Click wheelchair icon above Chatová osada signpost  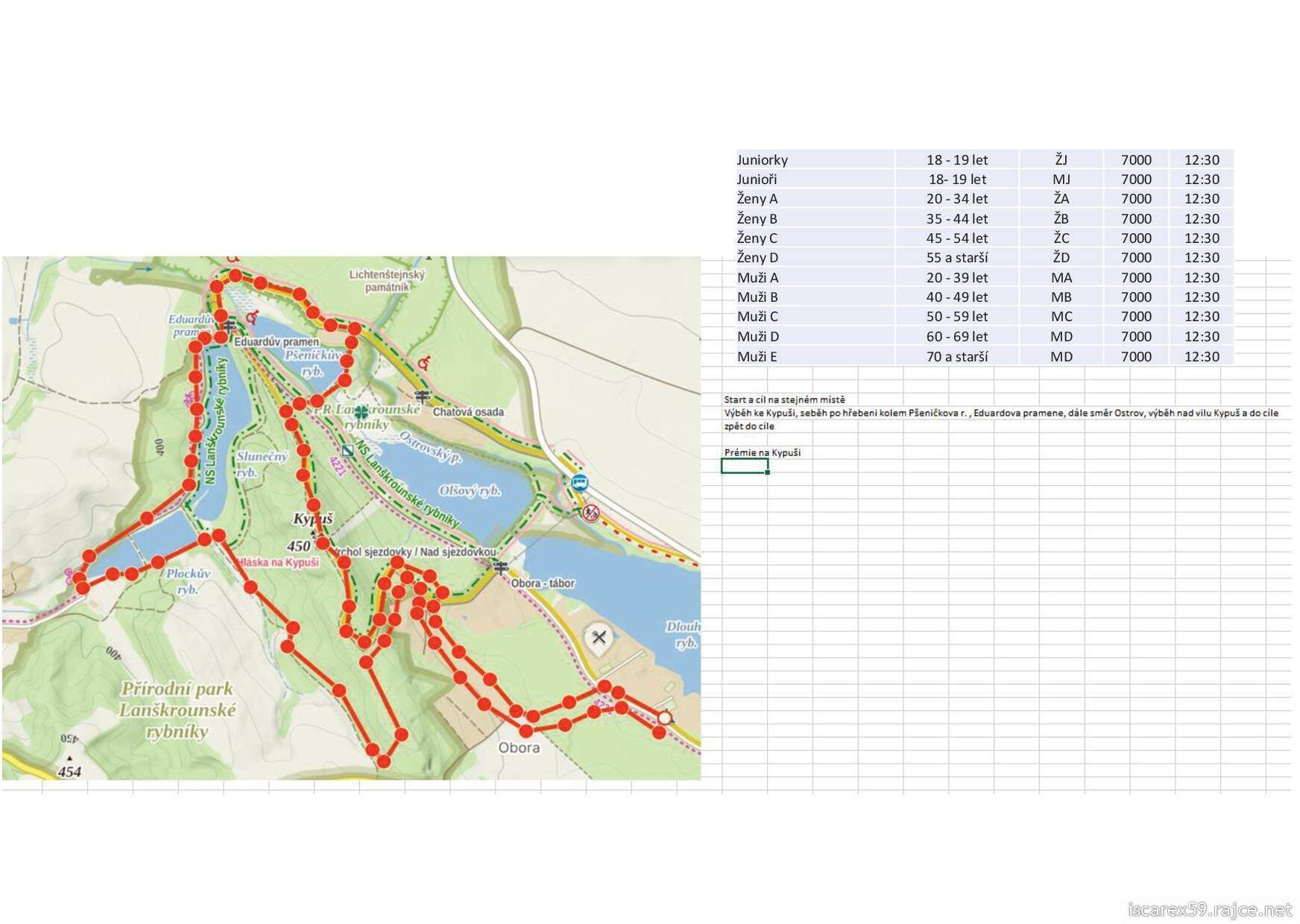[424, 363]
